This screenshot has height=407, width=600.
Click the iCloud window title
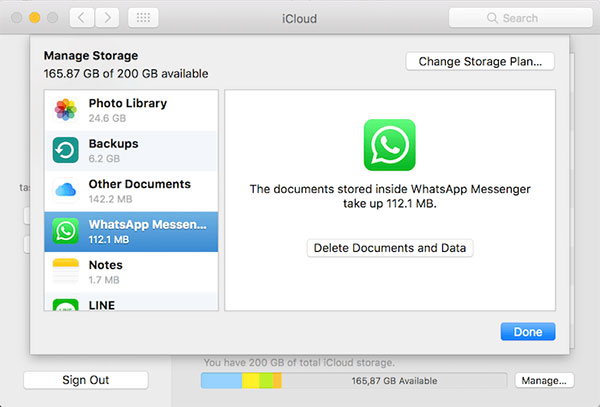(300, 18)
